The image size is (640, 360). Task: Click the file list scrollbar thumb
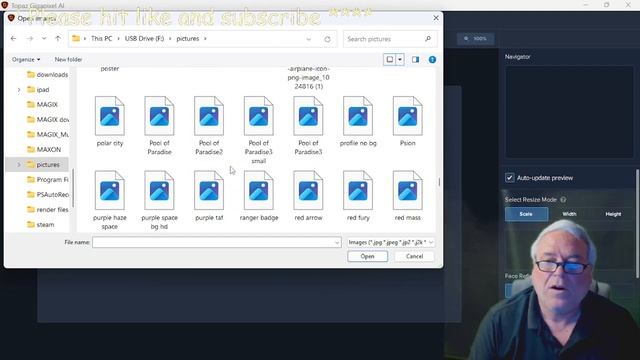coord(439,182)
